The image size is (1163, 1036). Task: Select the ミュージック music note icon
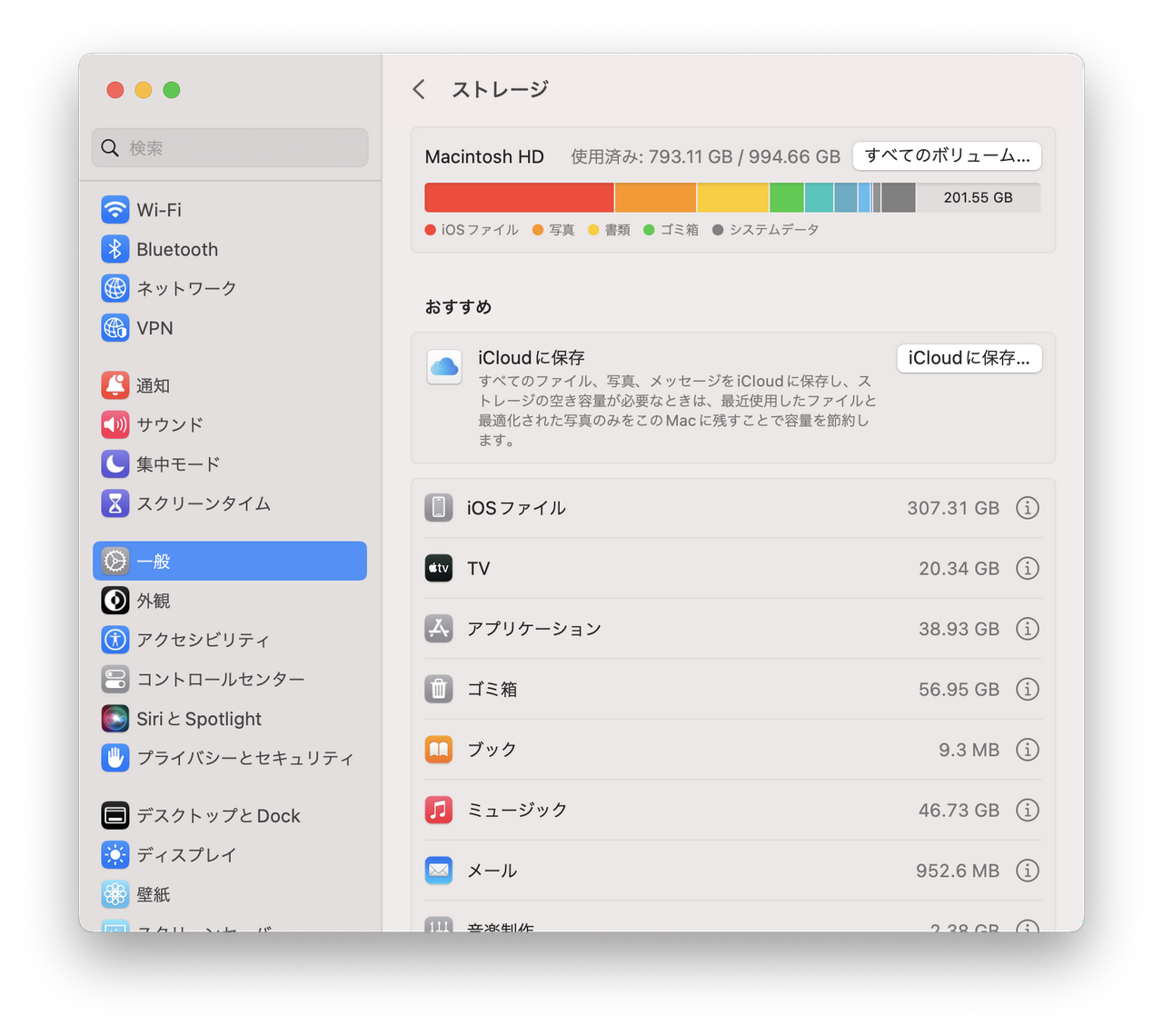(438, 810)
